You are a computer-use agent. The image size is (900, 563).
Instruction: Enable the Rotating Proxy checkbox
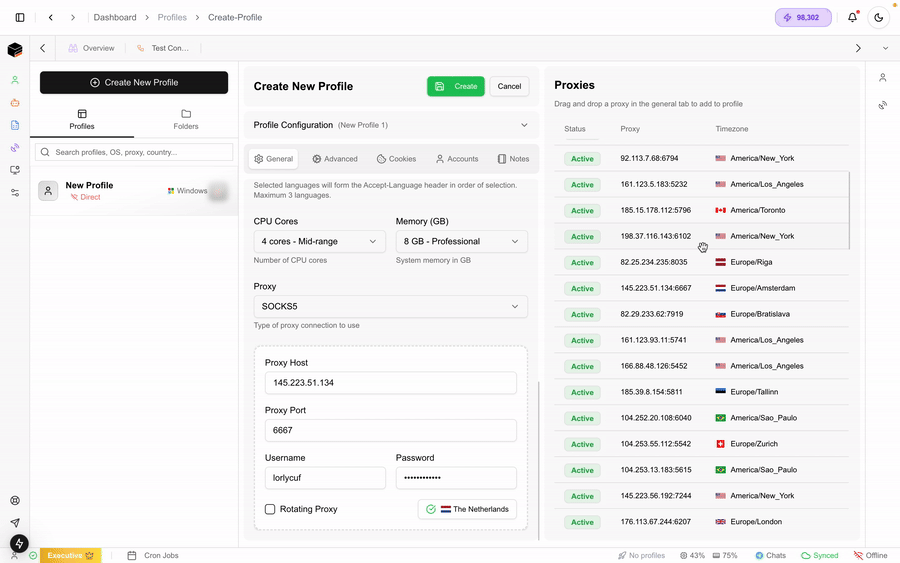[270, 509]
